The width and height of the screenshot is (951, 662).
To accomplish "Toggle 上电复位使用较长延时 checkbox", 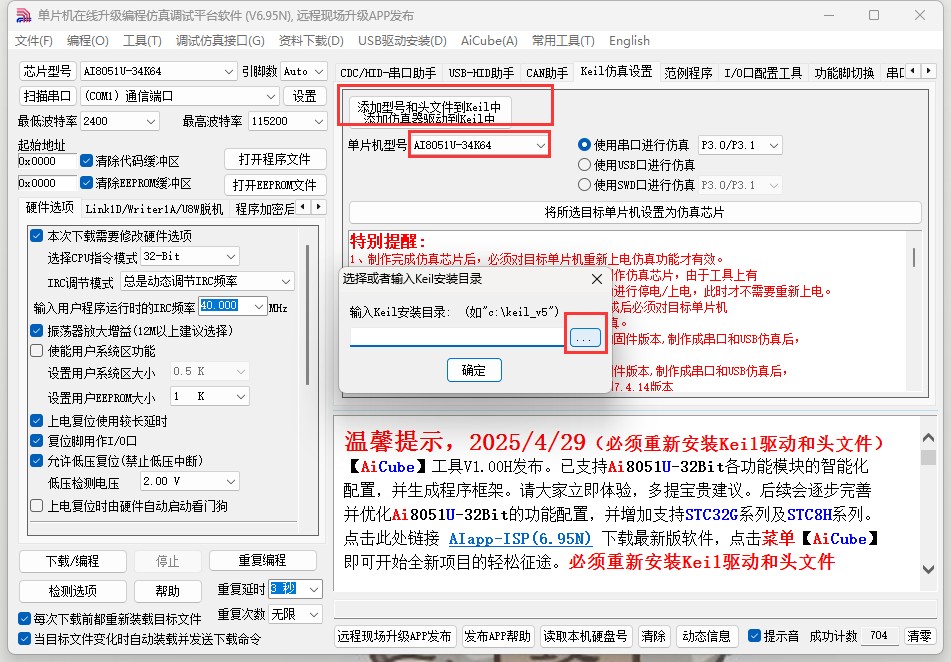I will [36, 421].
